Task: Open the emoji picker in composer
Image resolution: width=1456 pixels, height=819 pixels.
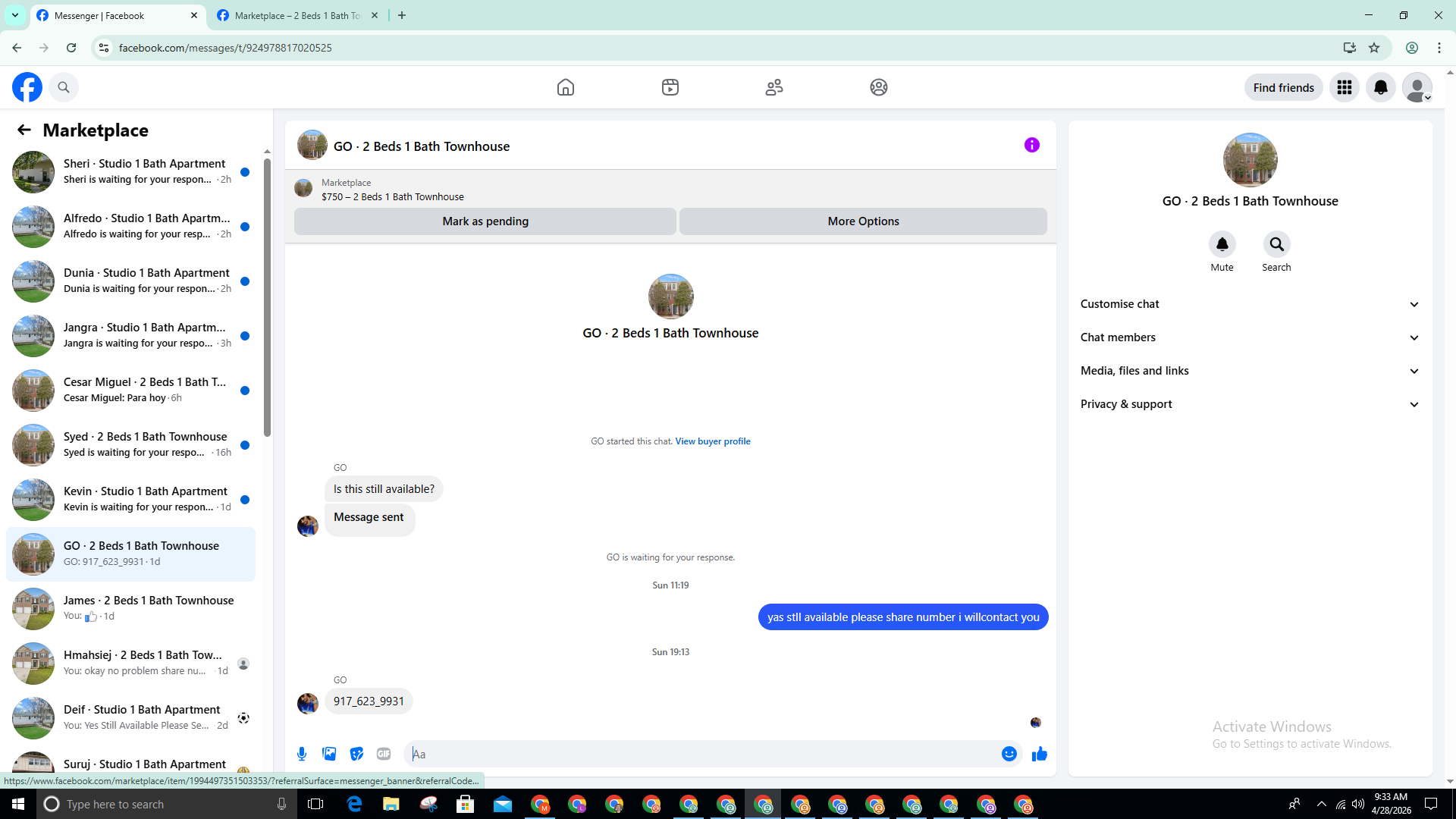Action: pyautogui.click(x=1009, y=754)
